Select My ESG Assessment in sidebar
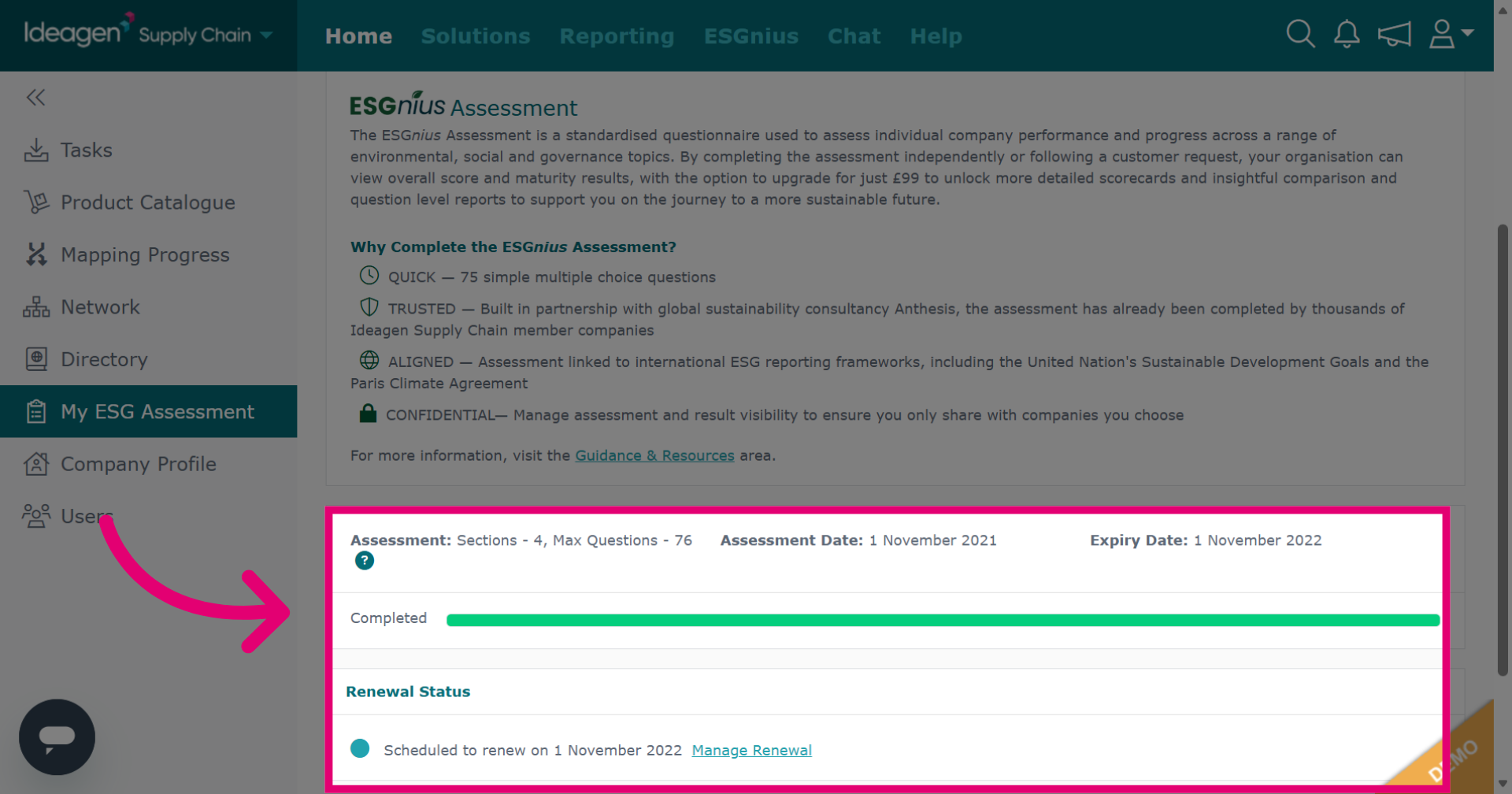 (148, 411)
